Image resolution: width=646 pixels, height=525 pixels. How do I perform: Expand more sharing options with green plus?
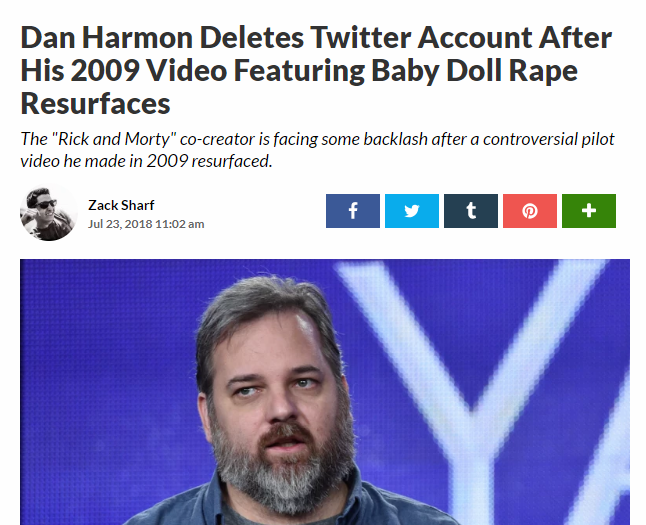588,211
